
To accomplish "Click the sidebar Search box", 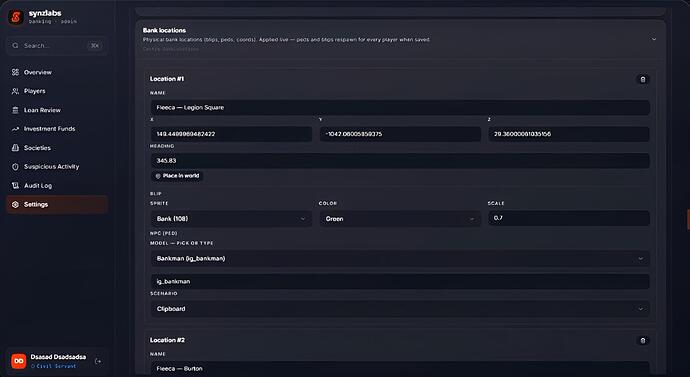I will [x=57, y=46].
